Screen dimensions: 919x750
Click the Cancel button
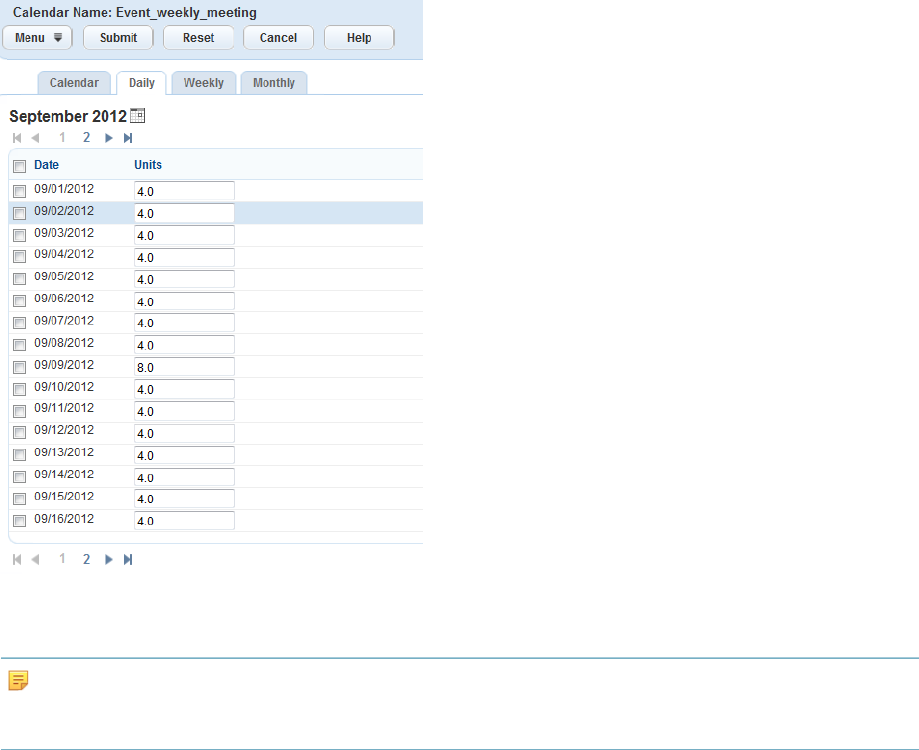coord(278,38)
